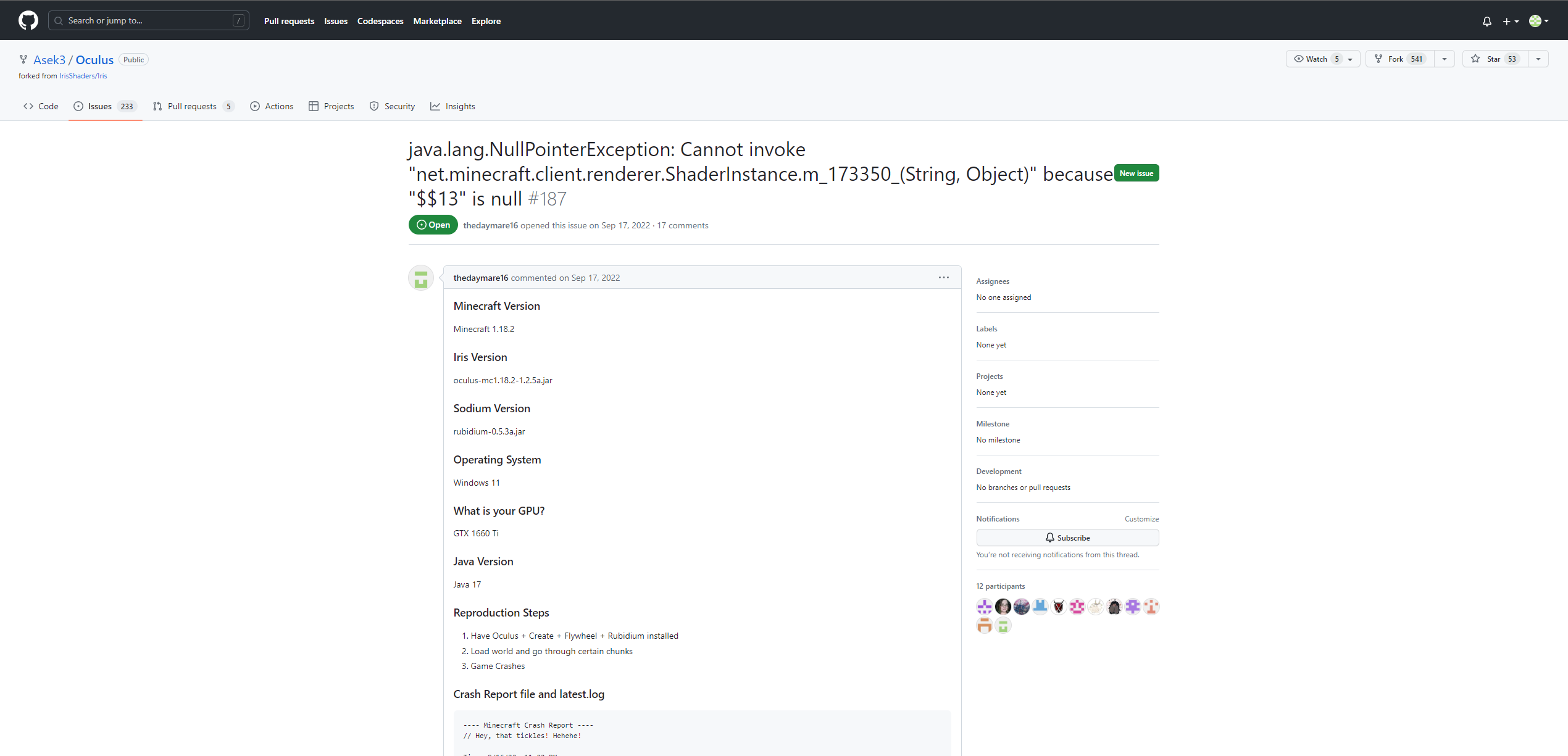Click the orange participant avatar in second row
The width and height of the screenshot is (1568, 756).
tap(985, 626)
